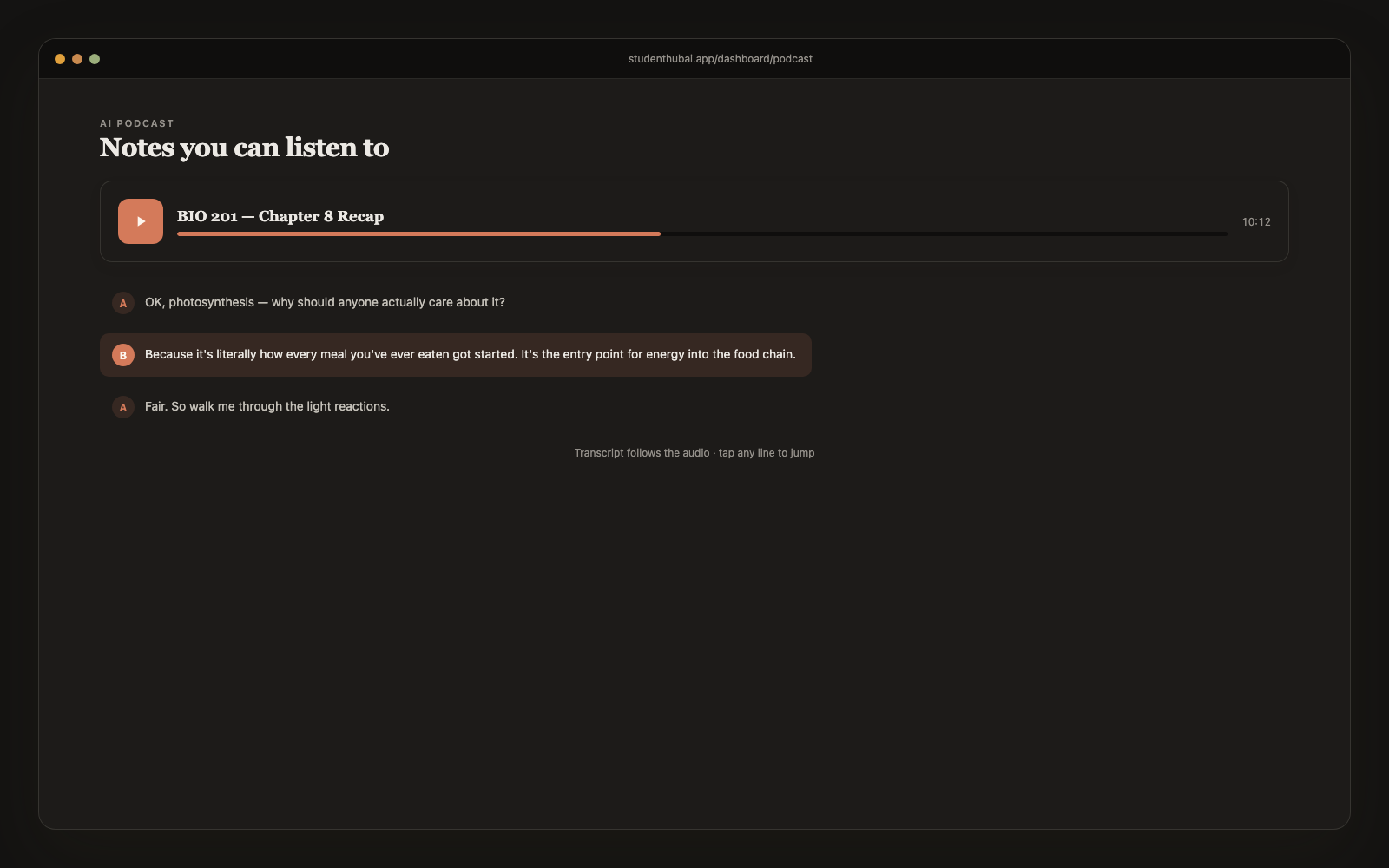Click the "Notes you can listen to" heading
1389x868 pixels.
[244, 148]
